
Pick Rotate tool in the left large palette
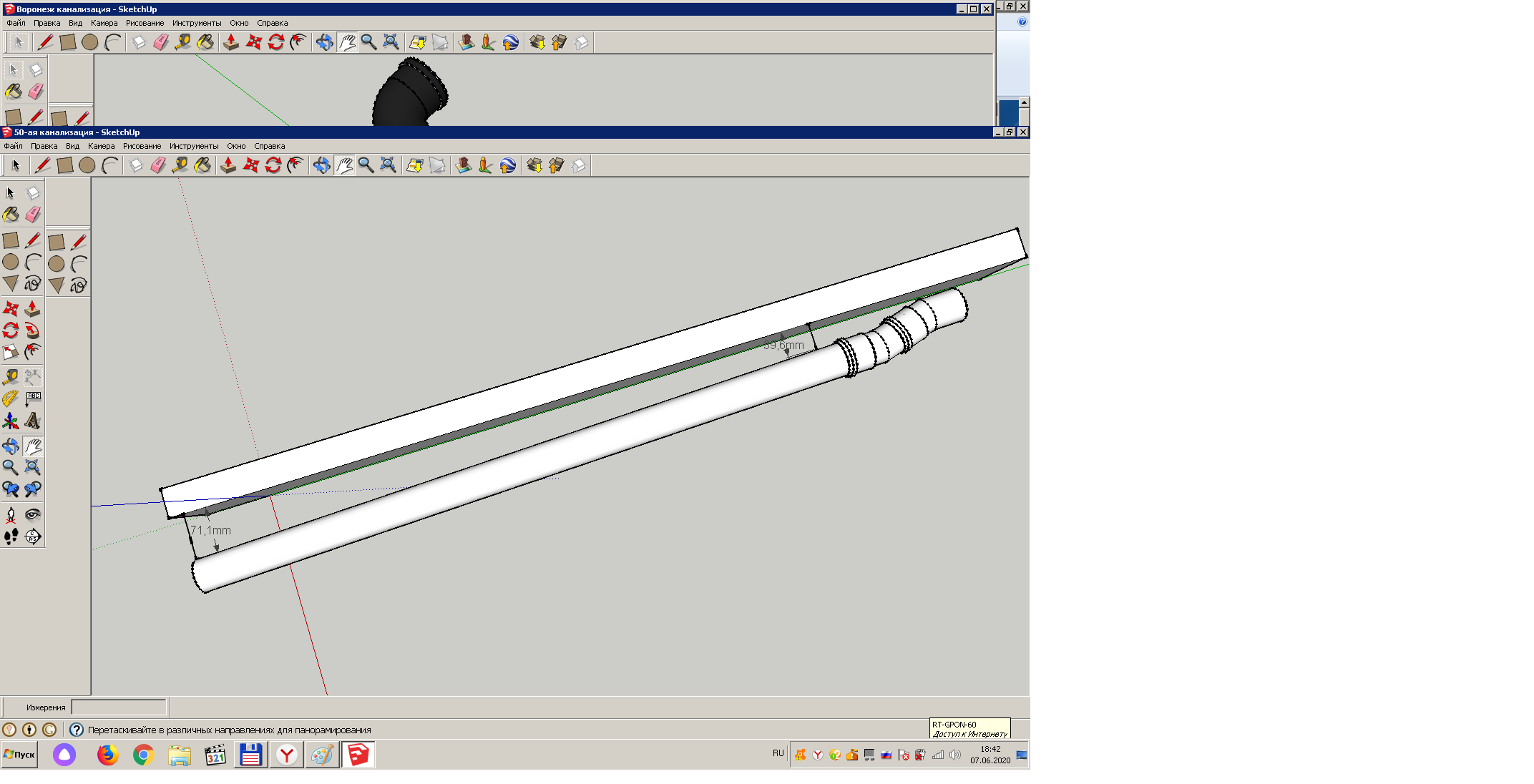[x=11, y=330]
